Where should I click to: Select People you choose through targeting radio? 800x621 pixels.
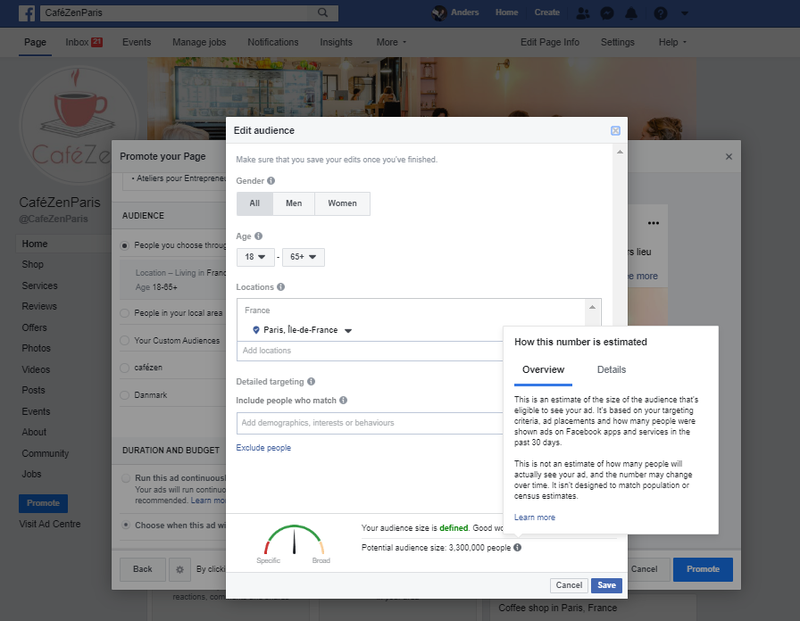point(124,245)
